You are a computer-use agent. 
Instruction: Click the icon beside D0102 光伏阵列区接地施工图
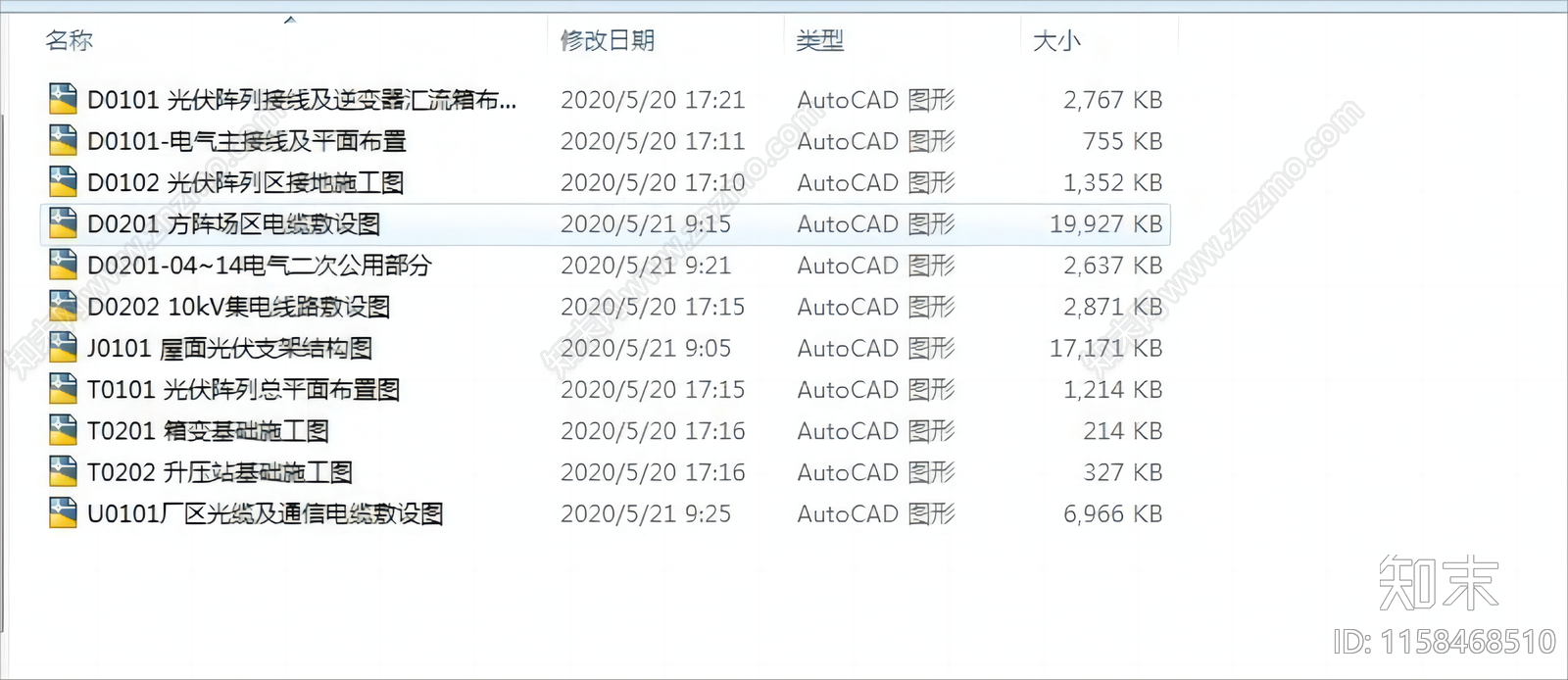click(x=63, y=182)
